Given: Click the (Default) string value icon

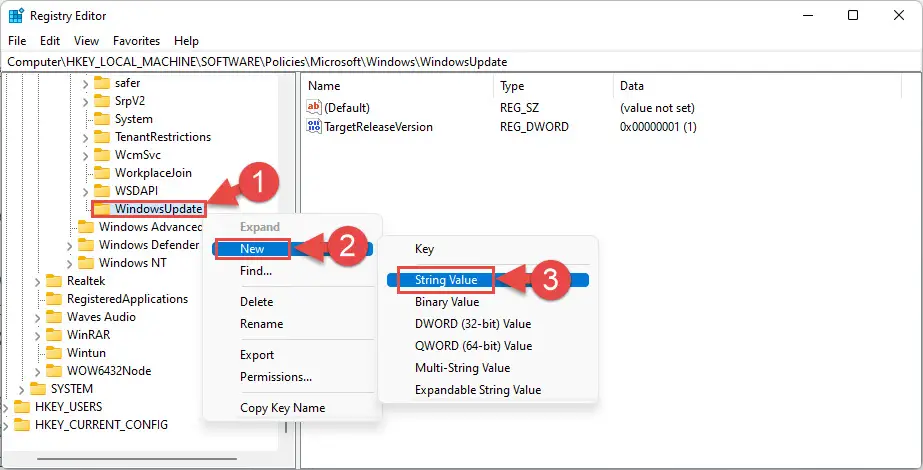Looking at the screenshot, I should point(314,108).
